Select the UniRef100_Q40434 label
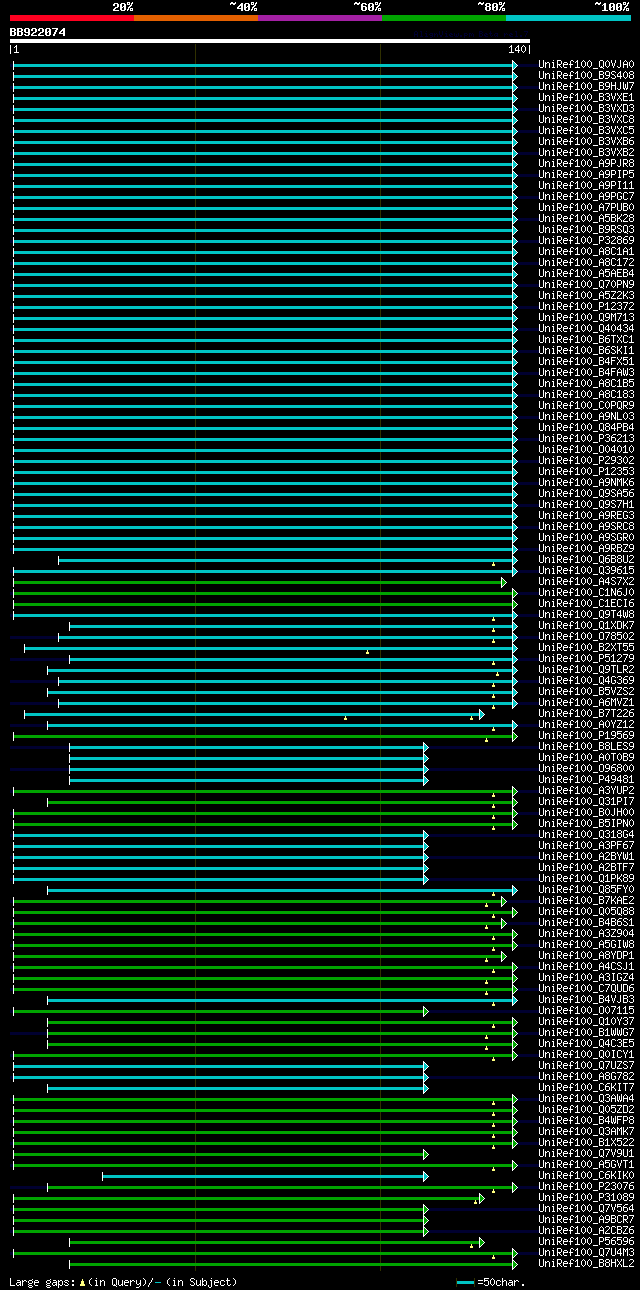The height and width of the screenshot is (1290, 640). coord(586,328)
